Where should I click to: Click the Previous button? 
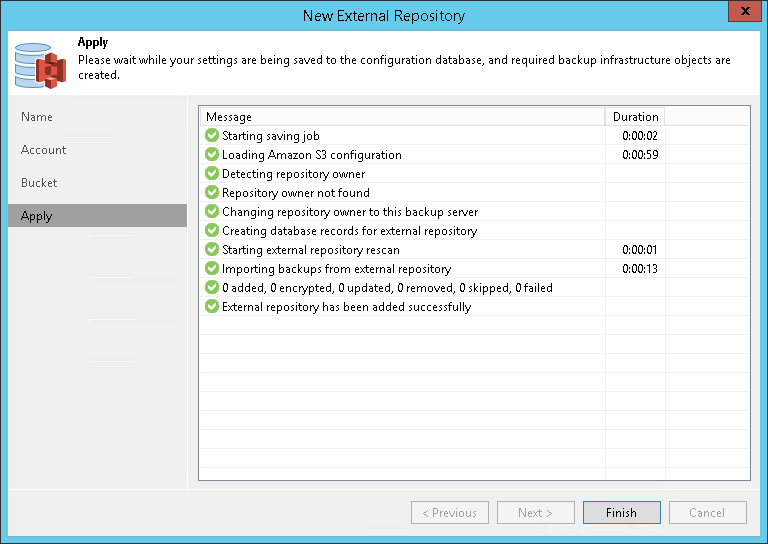point(449,513)
